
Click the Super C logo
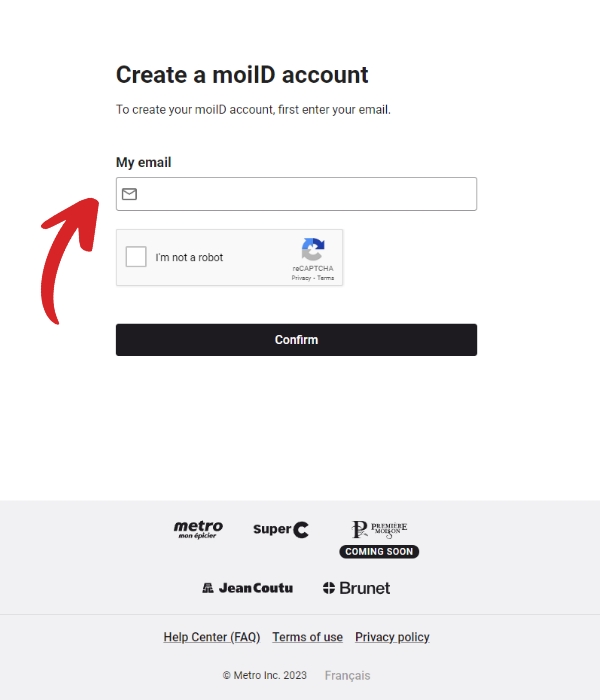(281, 529)
